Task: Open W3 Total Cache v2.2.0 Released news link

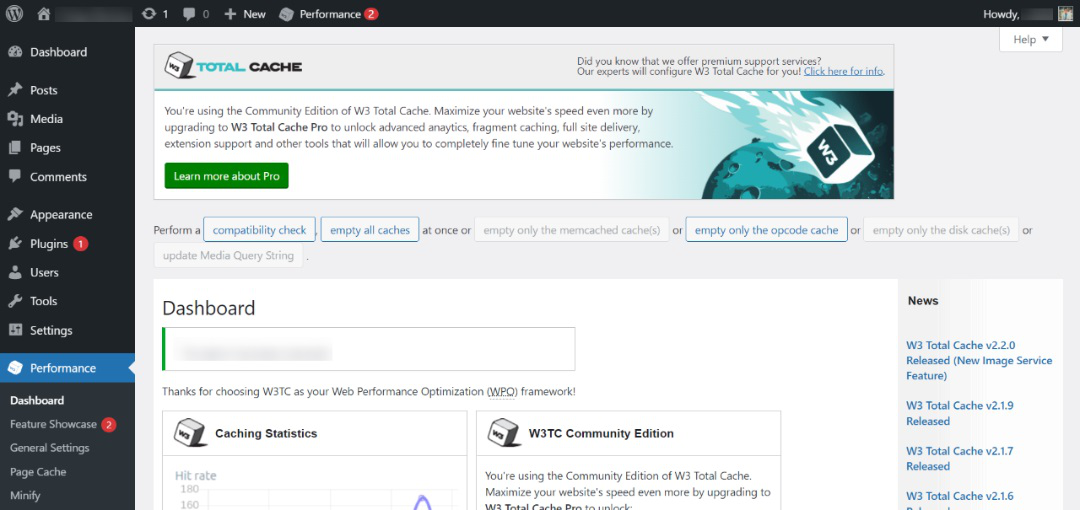Action: tap(979, 360)
